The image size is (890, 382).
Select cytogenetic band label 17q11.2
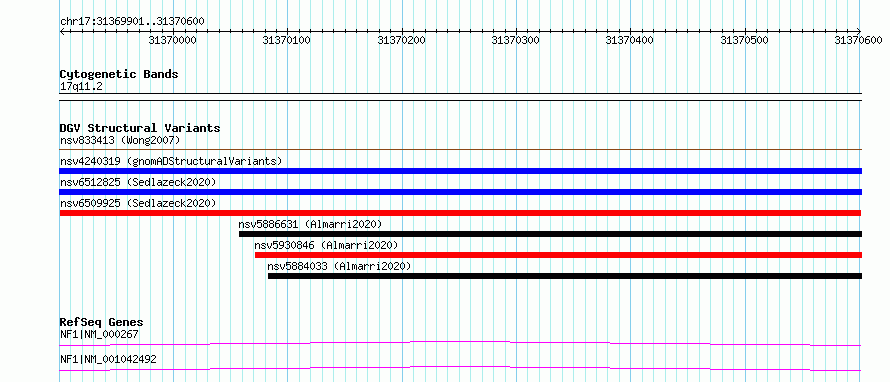click(x=81, y=87)
